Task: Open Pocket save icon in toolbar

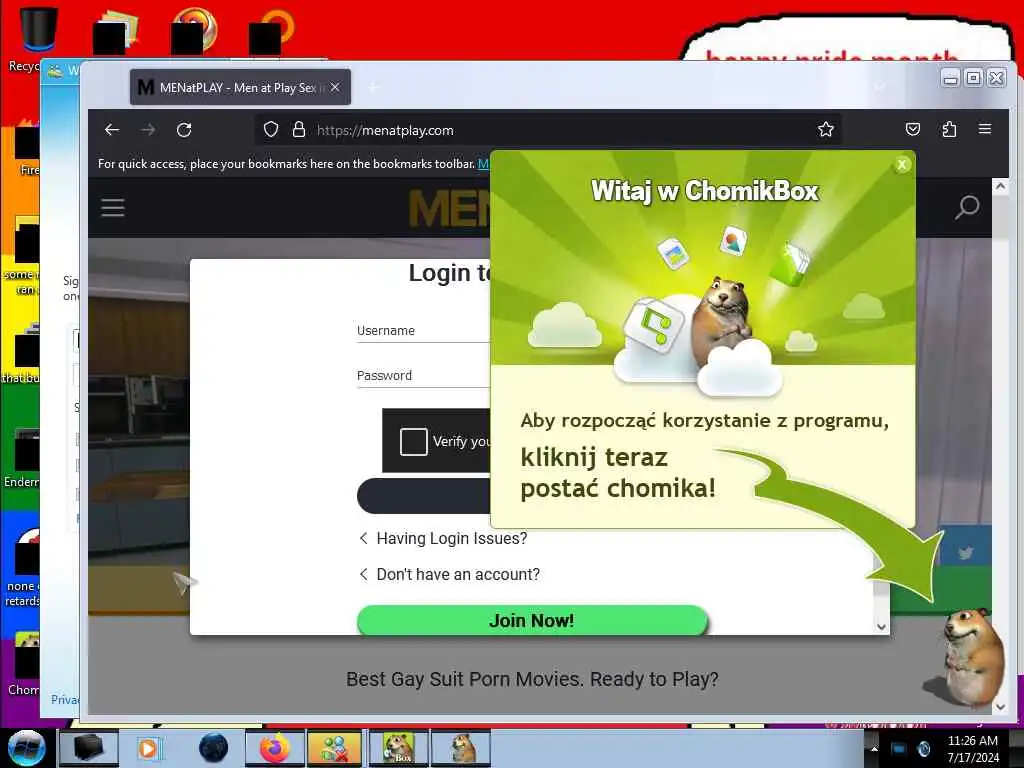Action: [913, 129]
